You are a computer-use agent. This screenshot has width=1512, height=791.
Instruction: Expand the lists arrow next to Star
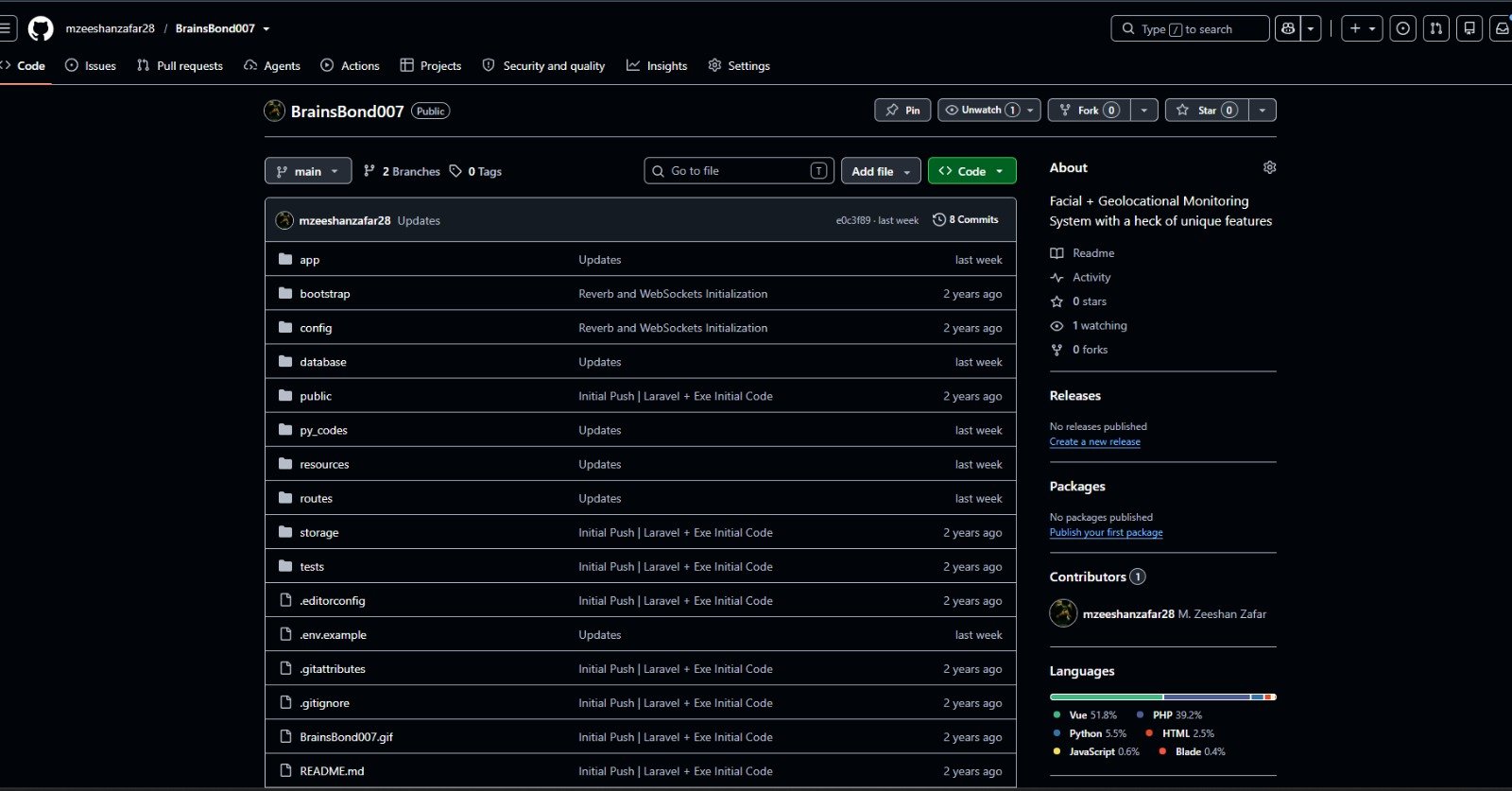click(x=1263, y=111)
